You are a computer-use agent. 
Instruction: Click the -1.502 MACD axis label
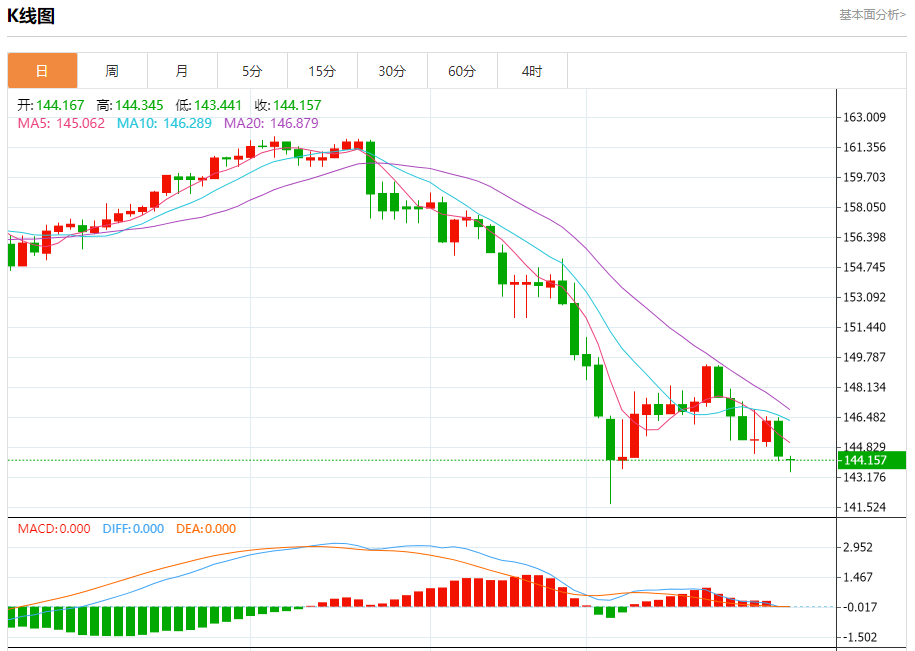(860, 638)
